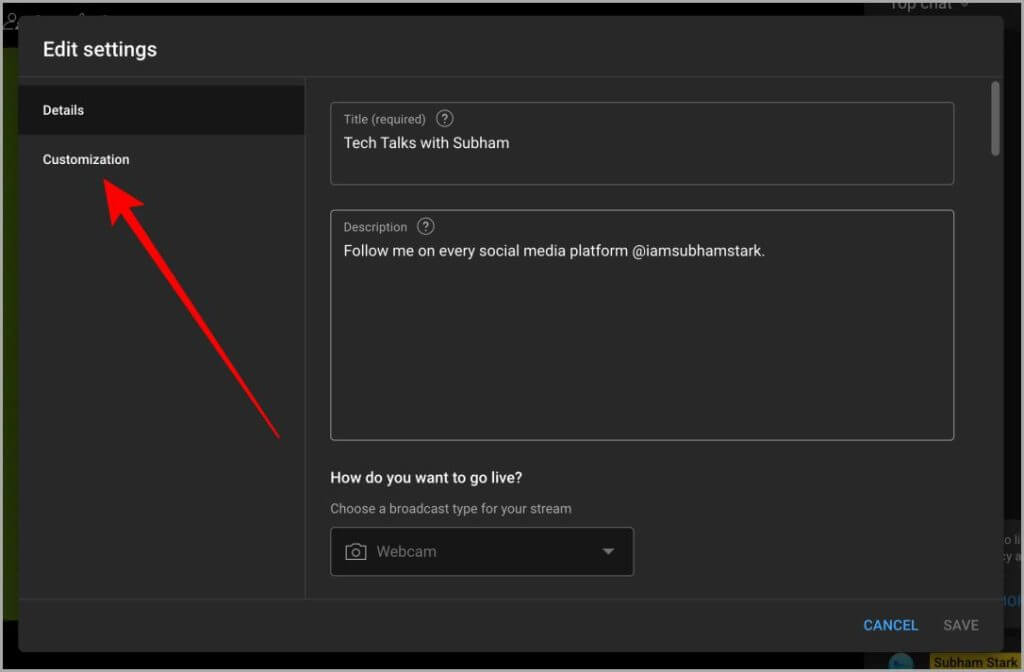
Task: Click the camera icon in broadcast type
Action: (x=356, y=552)
